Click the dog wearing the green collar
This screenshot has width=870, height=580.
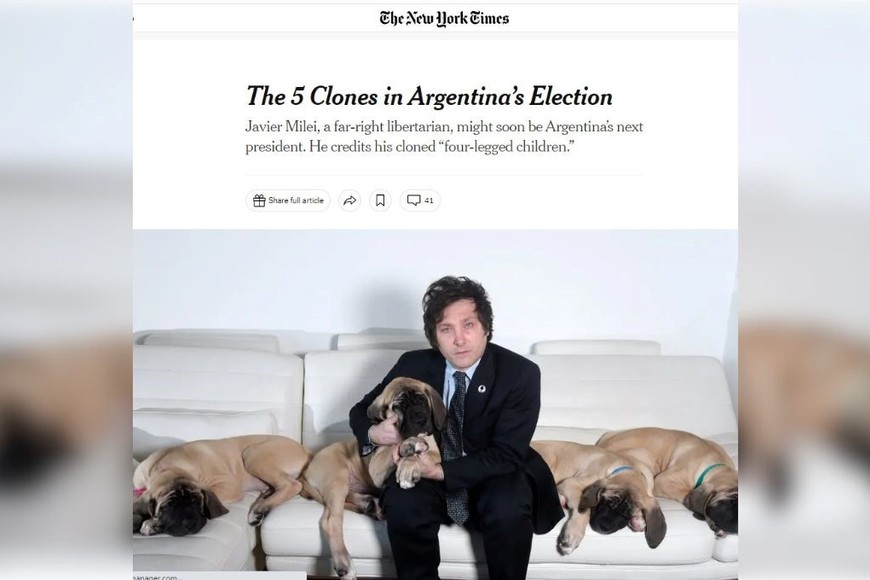point(674,475)
